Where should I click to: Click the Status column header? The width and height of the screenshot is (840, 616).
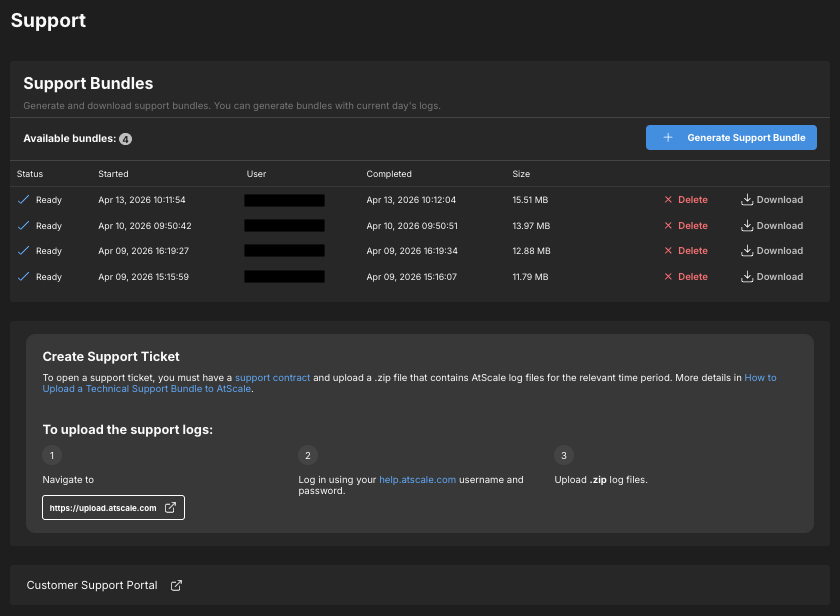tap(30, 174)
